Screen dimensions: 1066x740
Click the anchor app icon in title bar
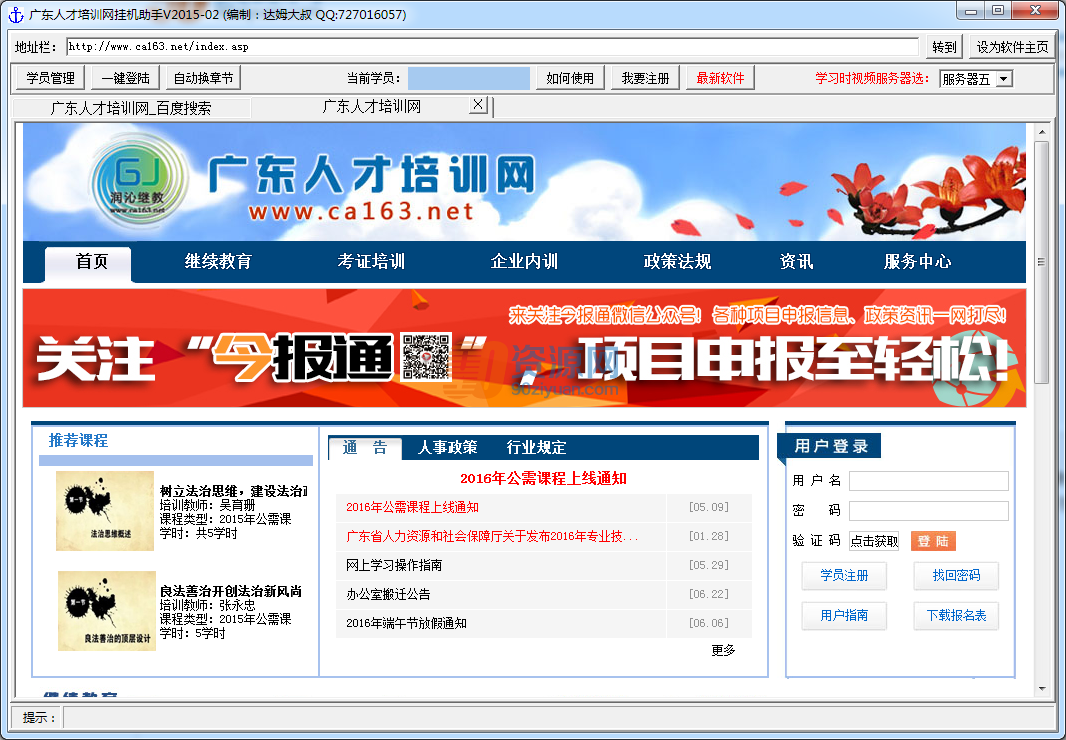tap(16, 14)
